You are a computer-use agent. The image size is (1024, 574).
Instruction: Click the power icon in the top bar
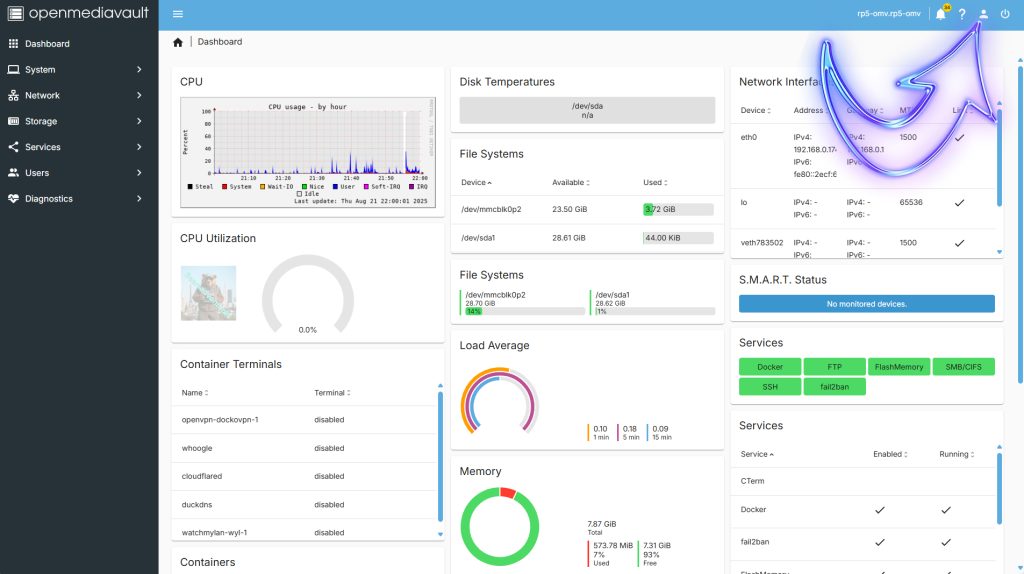(x=1005, y=14)
